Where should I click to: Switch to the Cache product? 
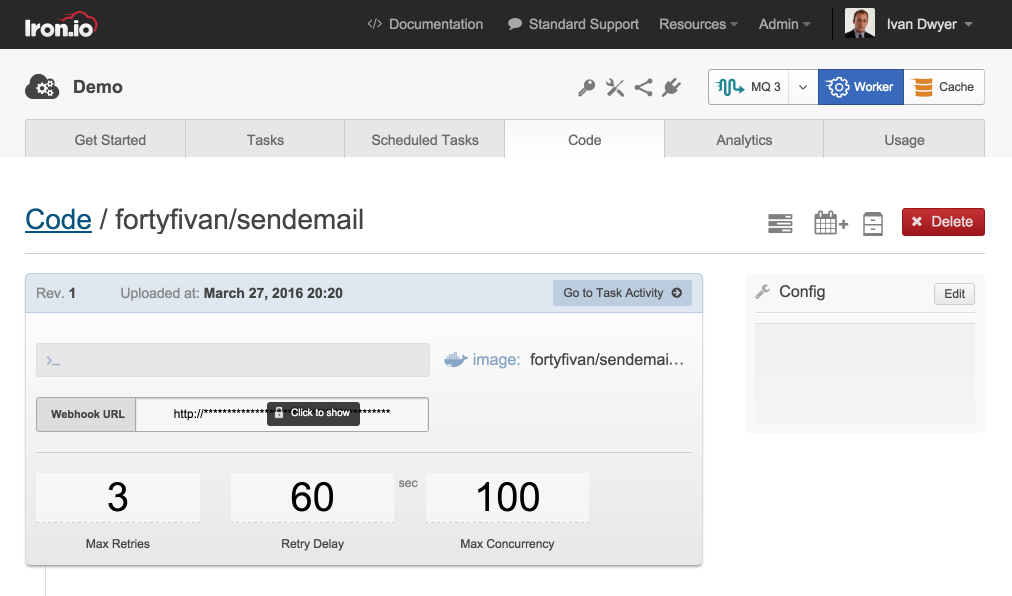944,87
